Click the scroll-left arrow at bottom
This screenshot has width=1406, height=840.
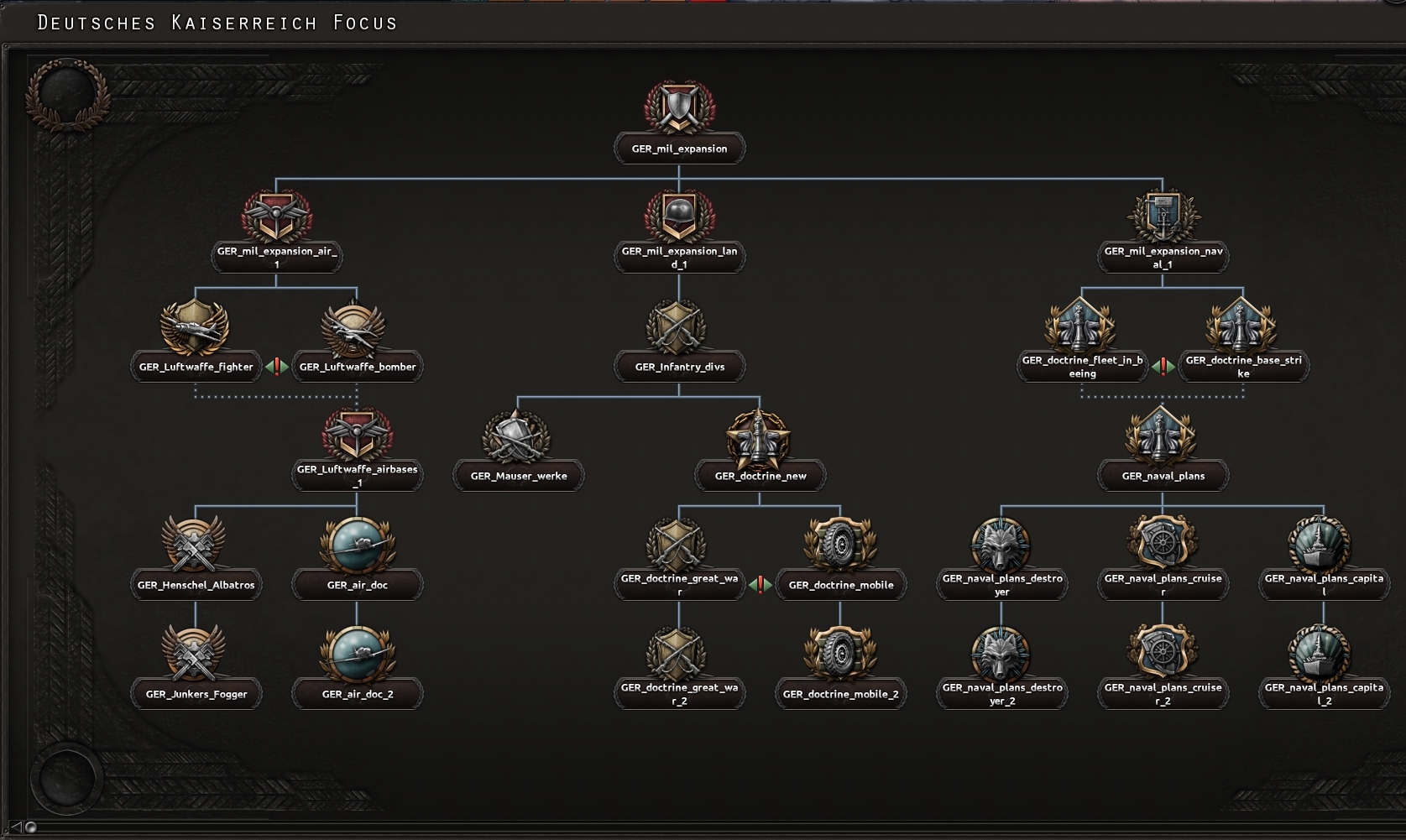pyautogui.click(x=16, y=827)
